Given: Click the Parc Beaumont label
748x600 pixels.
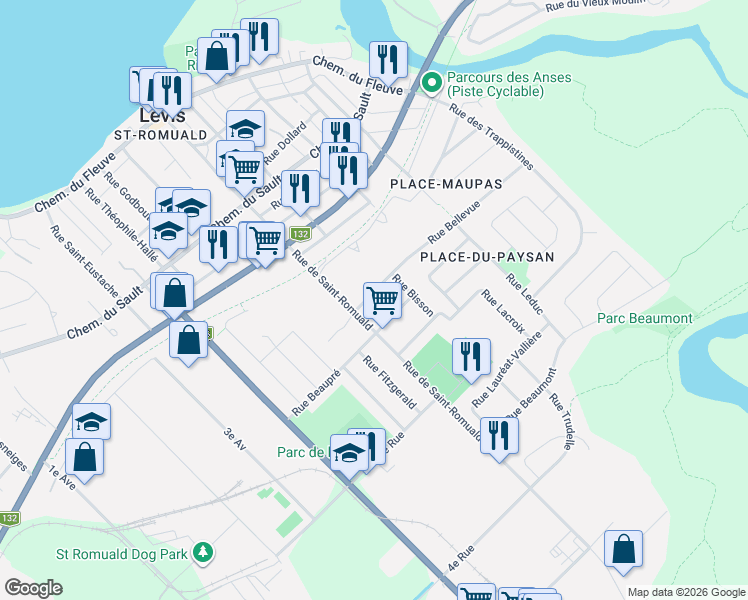Looking at the screenshot, I should pyautogui.click(x=644, y=318).
